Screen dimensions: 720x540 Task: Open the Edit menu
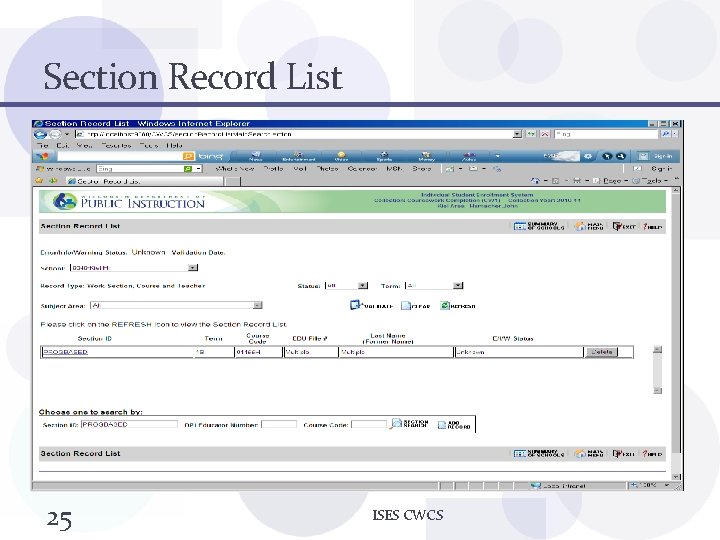(62, 145)
